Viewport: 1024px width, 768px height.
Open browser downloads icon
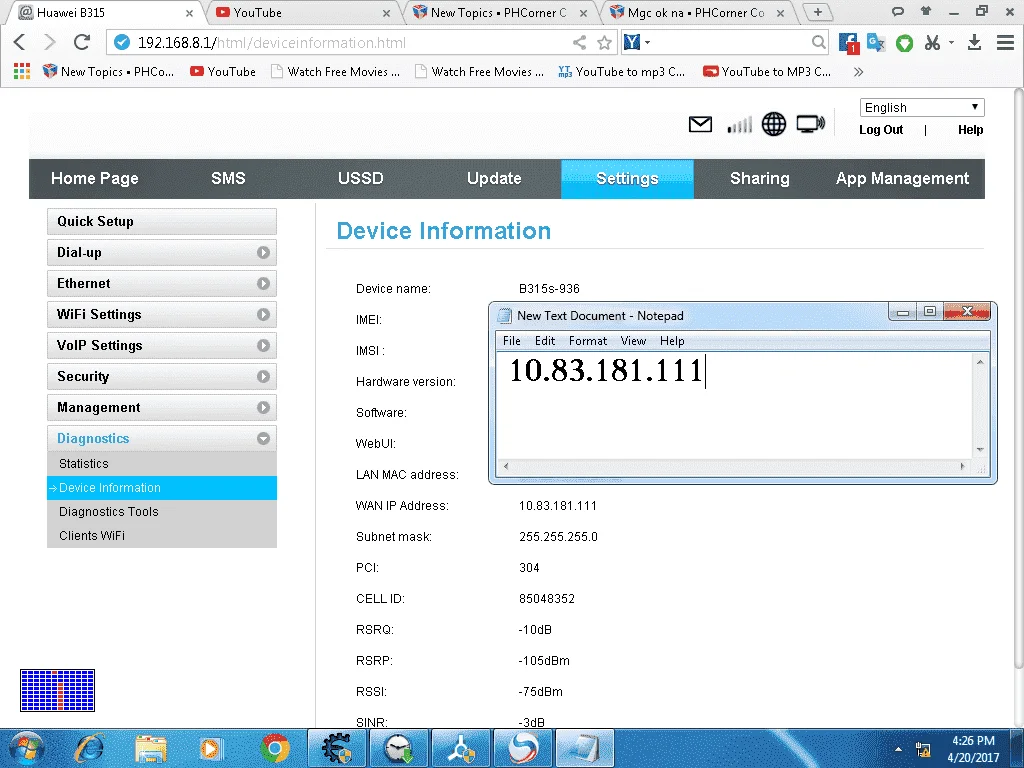[x=974, y=42]
